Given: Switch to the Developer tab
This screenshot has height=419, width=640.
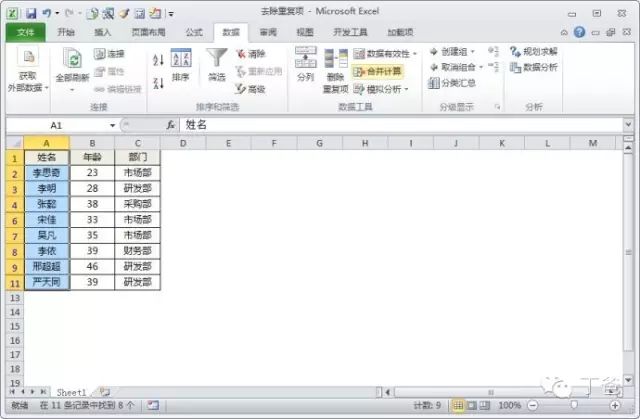Looking at the screenshot, I should (x=350, y=32).
